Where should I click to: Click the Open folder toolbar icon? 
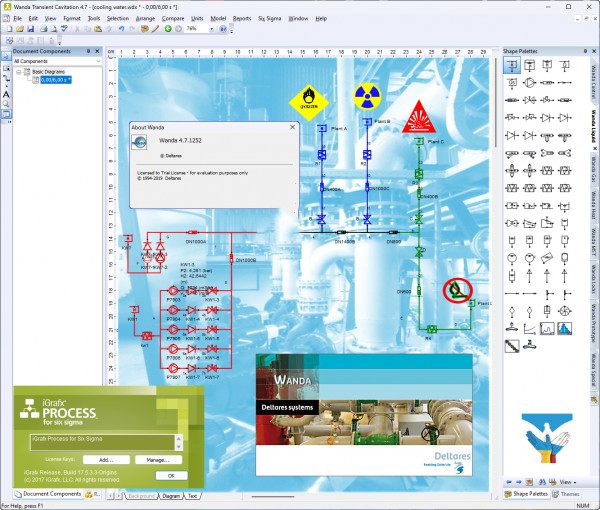tap(20, 29)
